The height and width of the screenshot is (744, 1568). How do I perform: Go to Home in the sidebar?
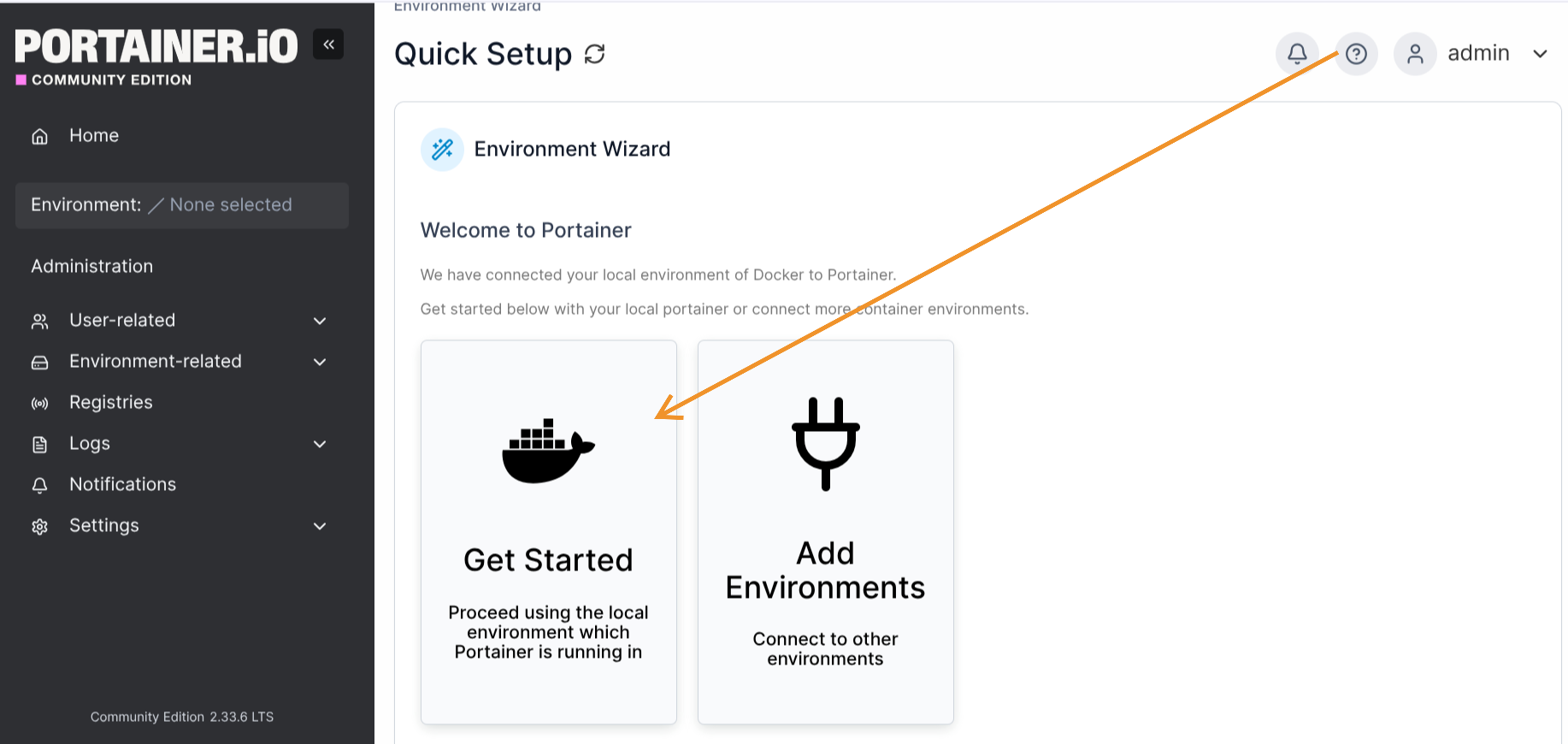coord(94,136)
